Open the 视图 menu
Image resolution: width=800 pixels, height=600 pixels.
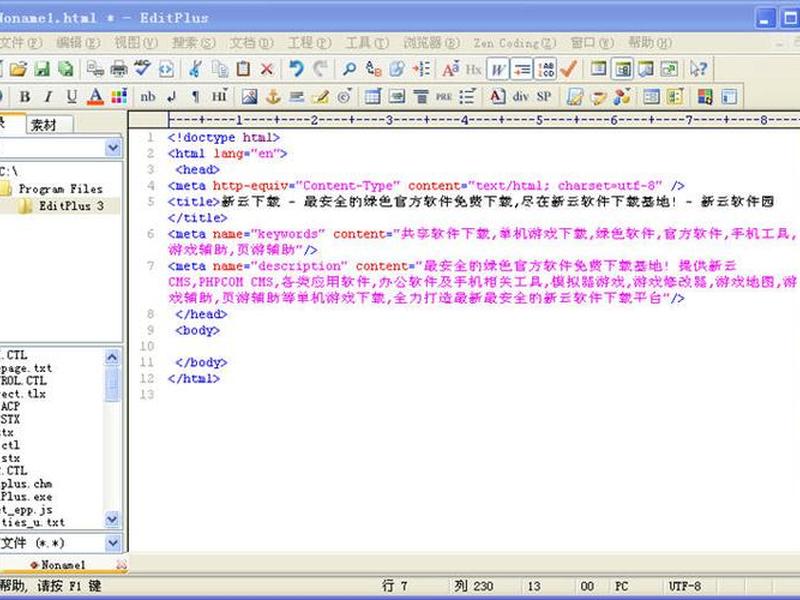(x=136, y=43)
